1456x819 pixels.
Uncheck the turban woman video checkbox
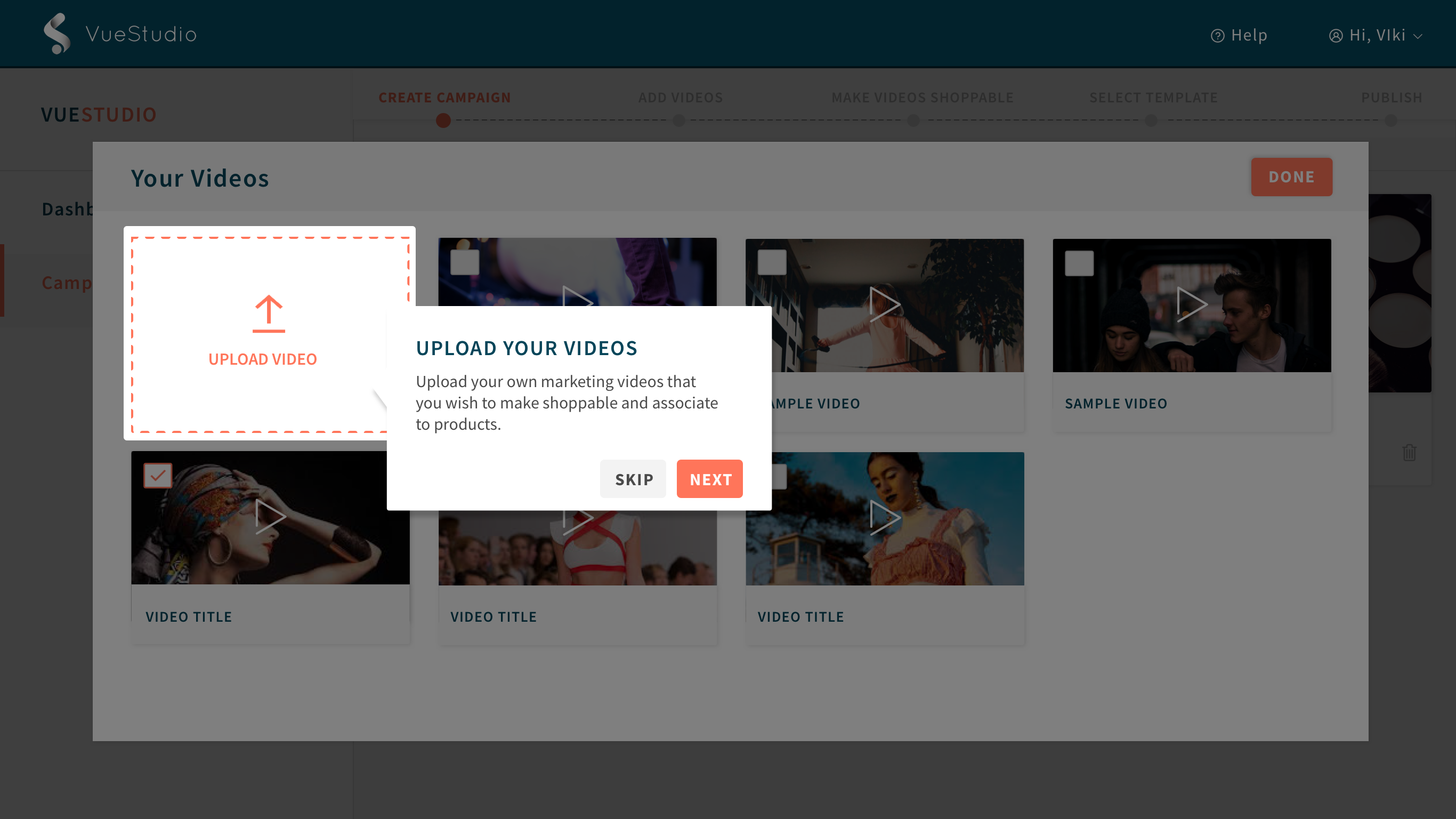[x=158, y=476]
